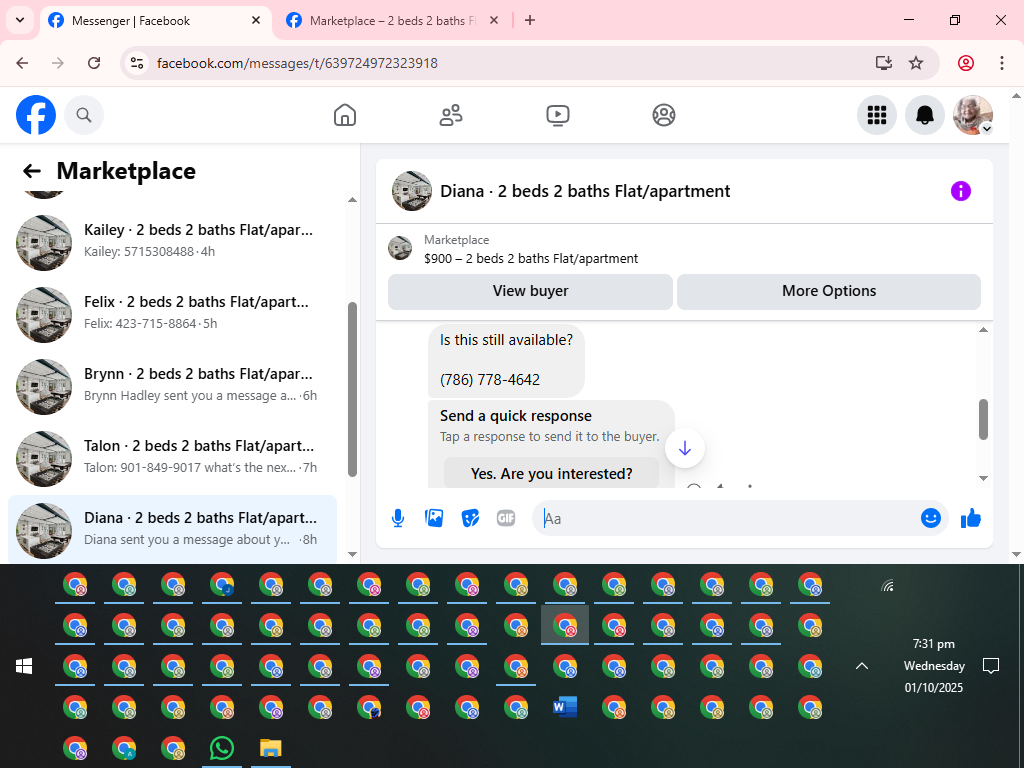Viewport: 1024px width, 768px height.
Task: Click conversation list scroll down arrow
Action: [x=353, y=554]
